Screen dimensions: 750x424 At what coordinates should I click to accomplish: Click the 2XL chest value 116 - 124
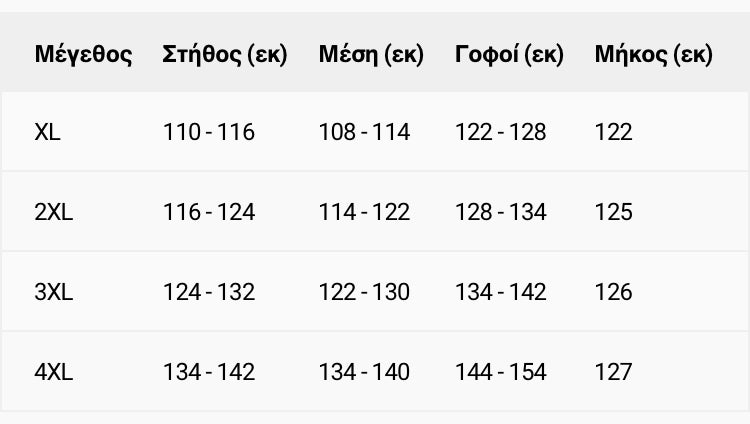(208, 212)
